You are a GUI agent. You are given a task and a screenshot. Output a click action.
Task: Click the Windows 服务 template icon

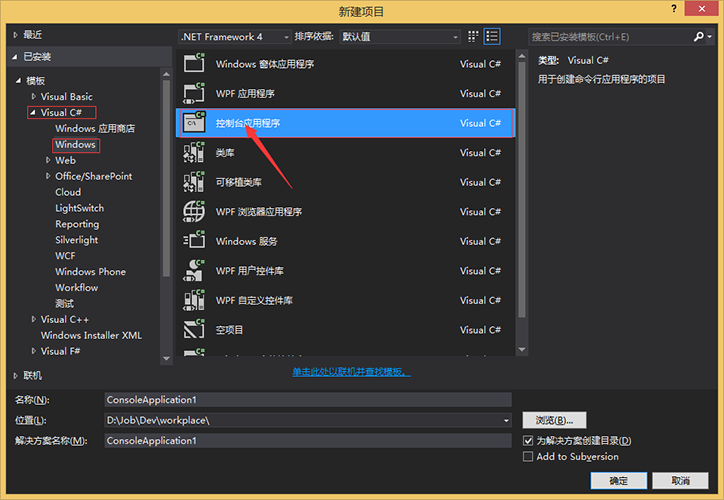(194, 241)
